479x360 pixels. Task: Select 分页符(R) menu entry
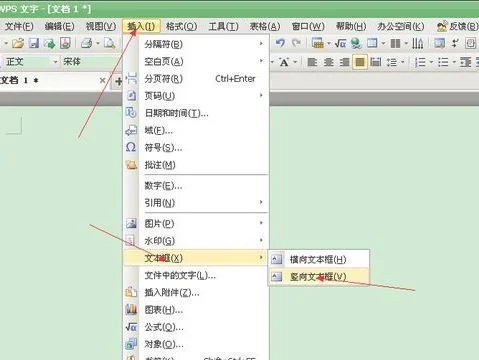(x=196, y=79)
